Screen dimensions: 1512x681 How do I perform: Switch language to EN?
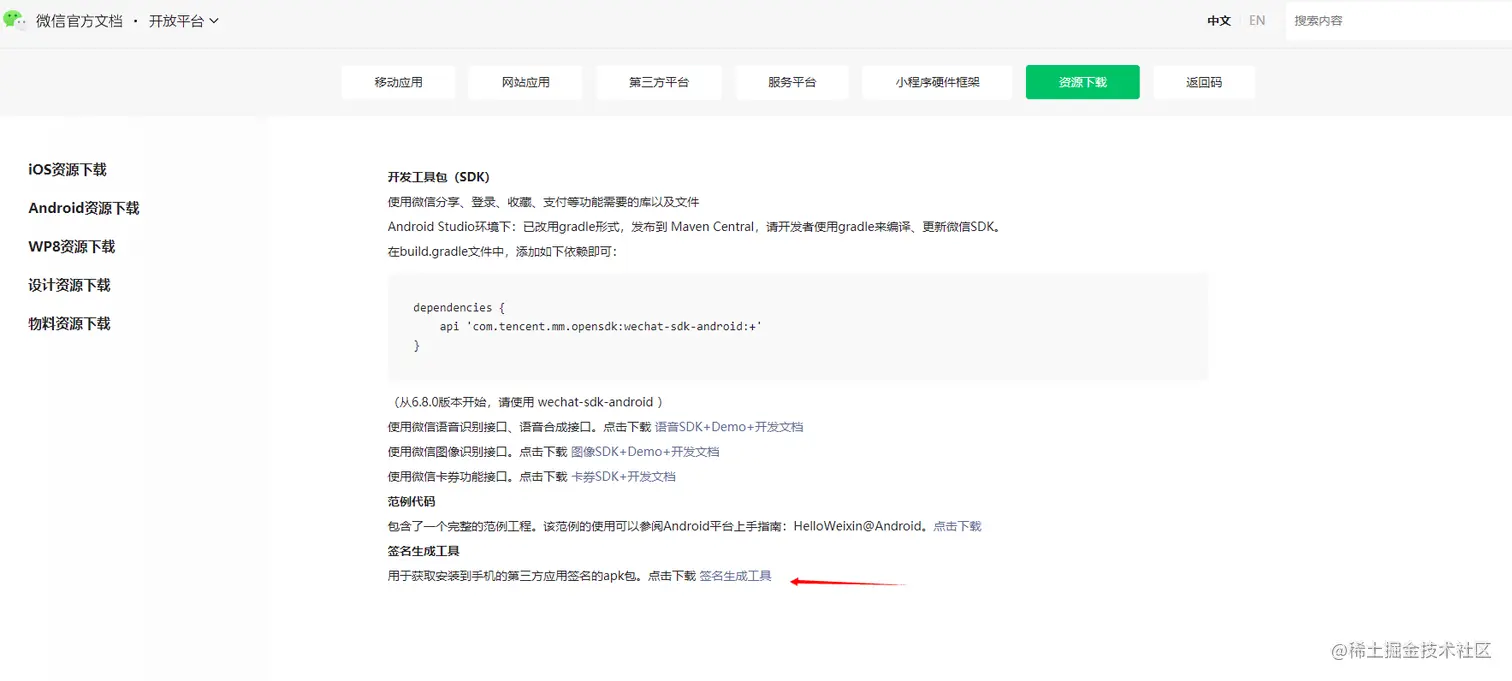1257,21
